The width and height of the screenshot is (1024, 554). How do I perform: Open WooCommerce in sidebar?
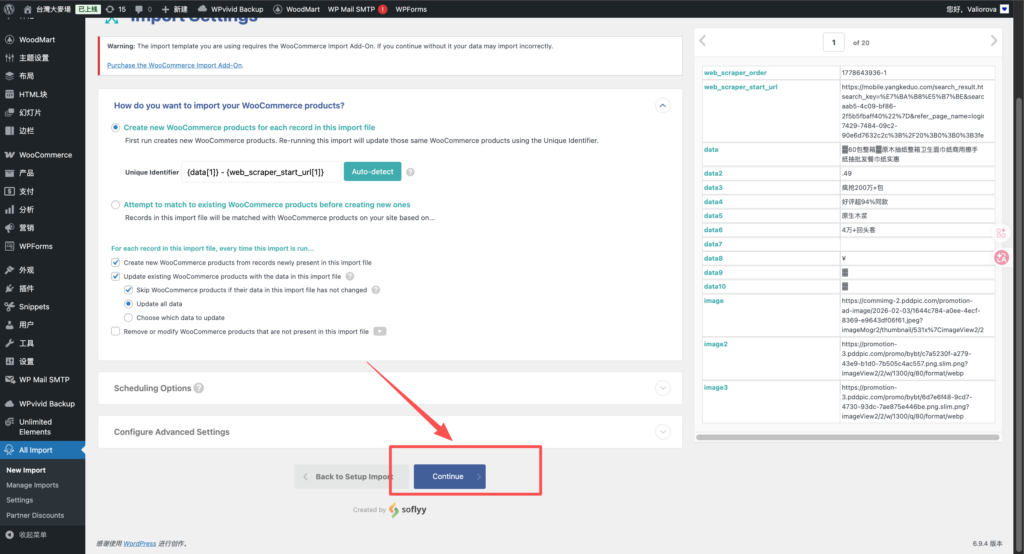point(45,155)
